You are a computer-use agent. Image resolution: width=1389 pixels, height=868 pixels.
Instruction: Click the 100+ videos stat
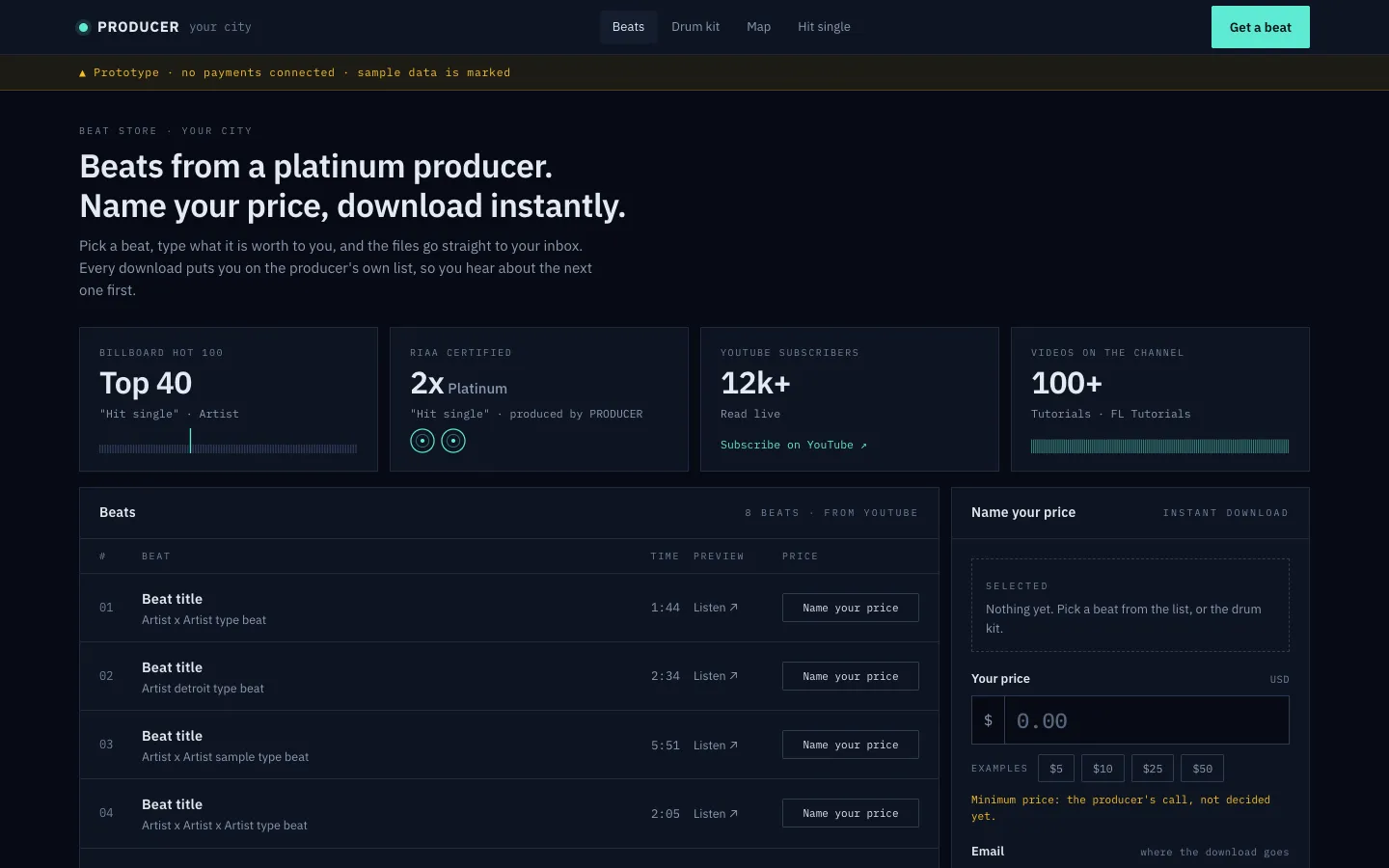coord(1066,383)
